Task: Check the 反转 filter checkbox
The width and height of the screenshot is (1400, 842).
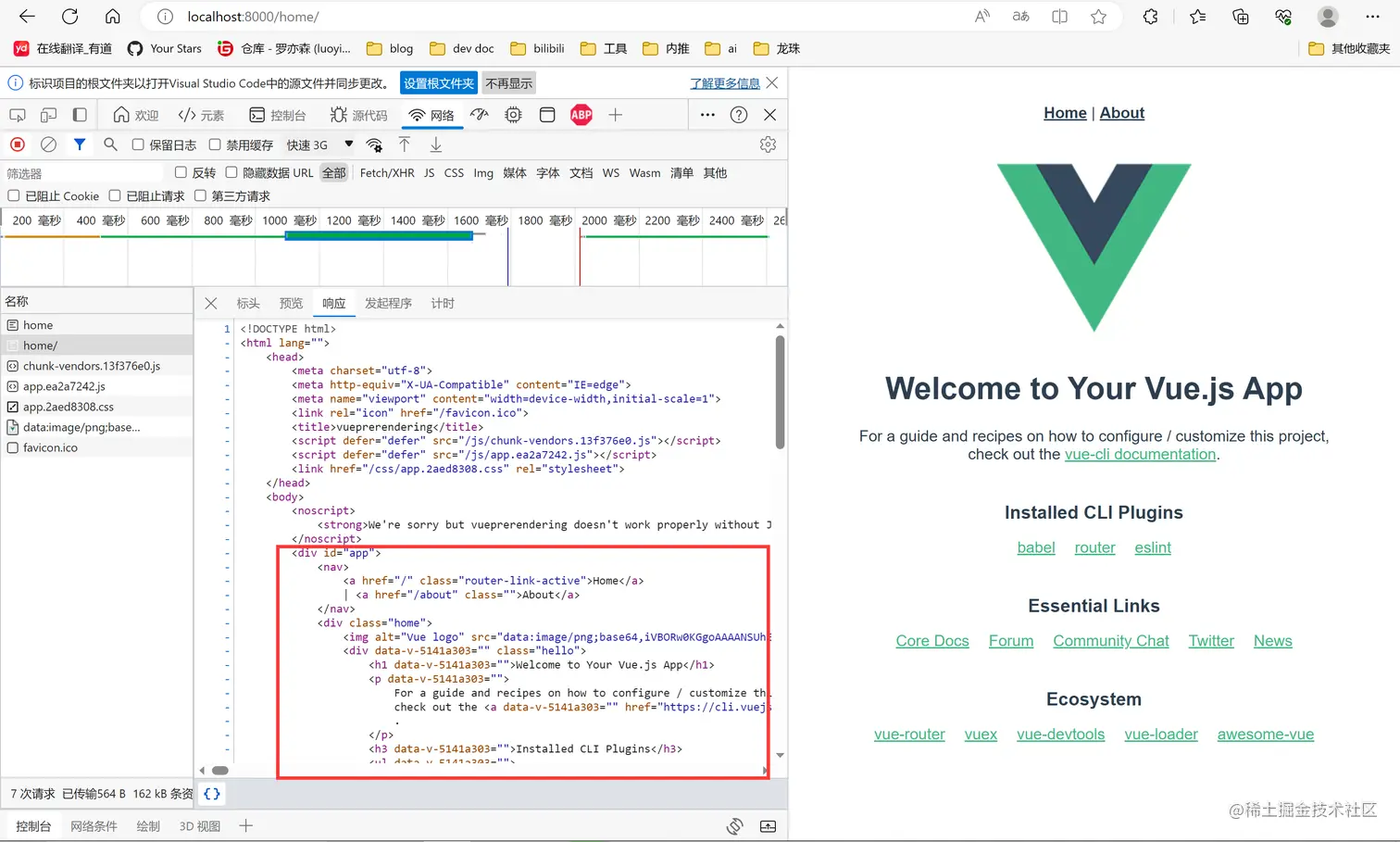Action: (181, 172)
